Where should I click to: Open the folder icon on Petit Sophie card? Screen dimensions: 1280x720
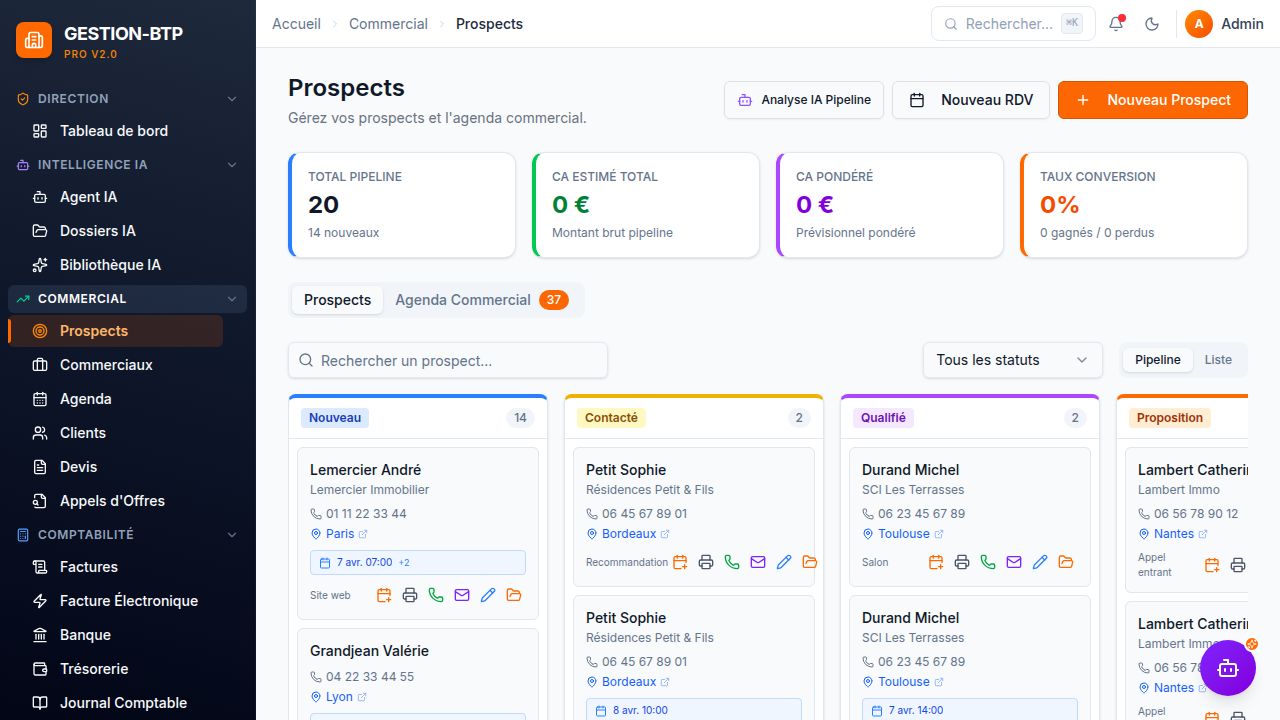click(810, 562)
